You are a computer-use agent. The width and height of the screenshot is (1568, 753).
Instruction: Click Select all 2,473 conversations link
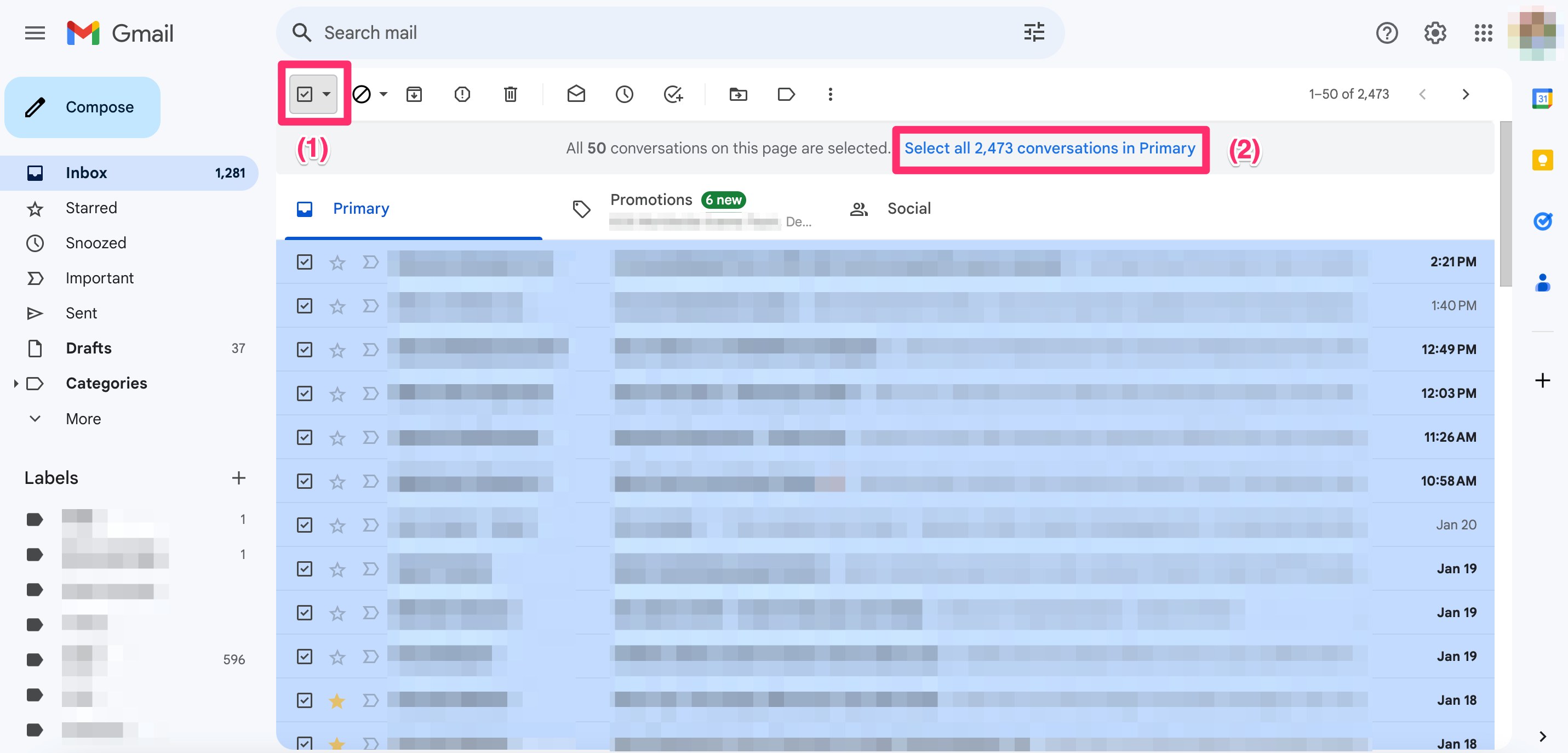[1049, 149]
